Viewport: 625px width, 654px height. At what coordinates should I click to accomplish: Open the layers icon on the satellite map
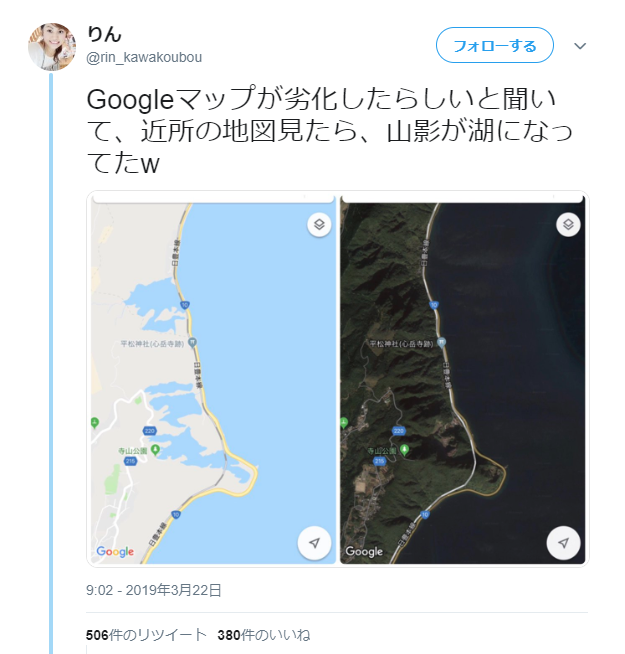click(568, 225)
